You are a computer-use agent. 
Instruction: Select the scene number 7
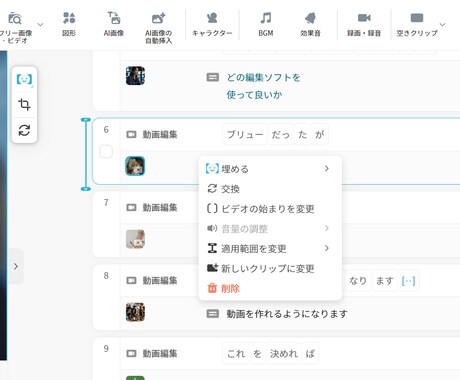[106, 202]
